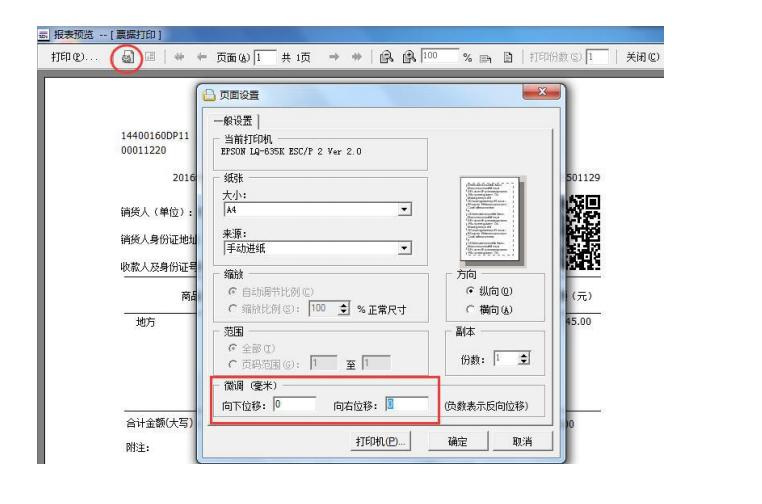762x504 pixels.
Task: Click printer name EPSON LQ-635K text
Action: coord(291,152)
